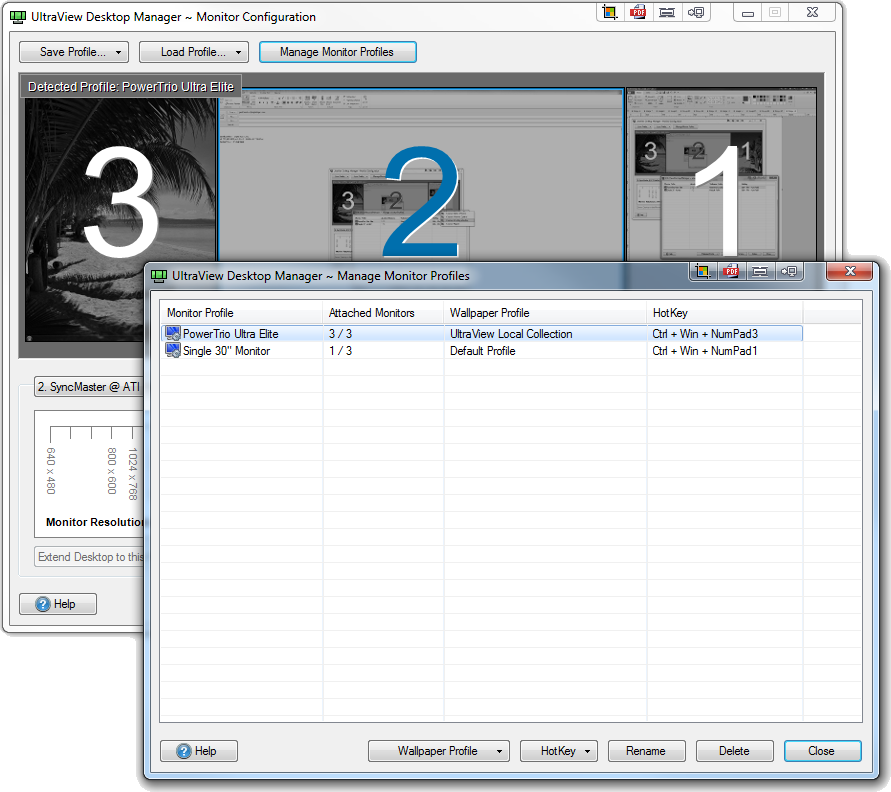The width and height of the screenshot is (891, 792).
Task: Click the 640 x 480 mark on resolution slider
Action: (x=51, y=470)
